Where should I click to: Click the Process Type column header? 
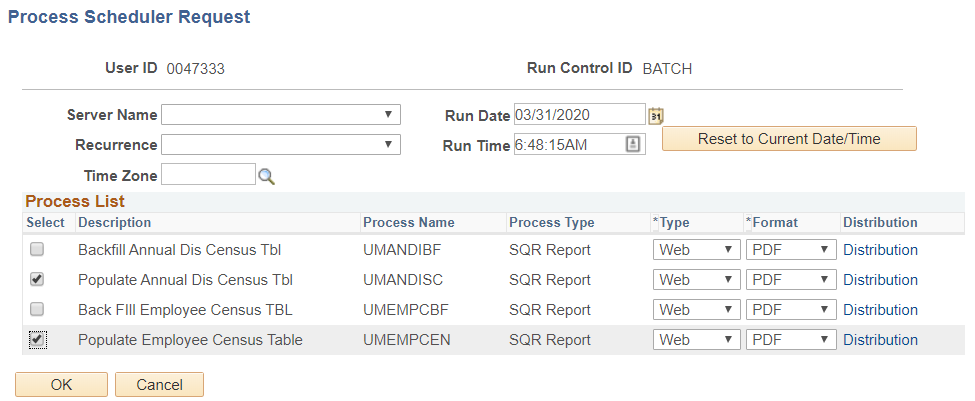coord(552,223)
